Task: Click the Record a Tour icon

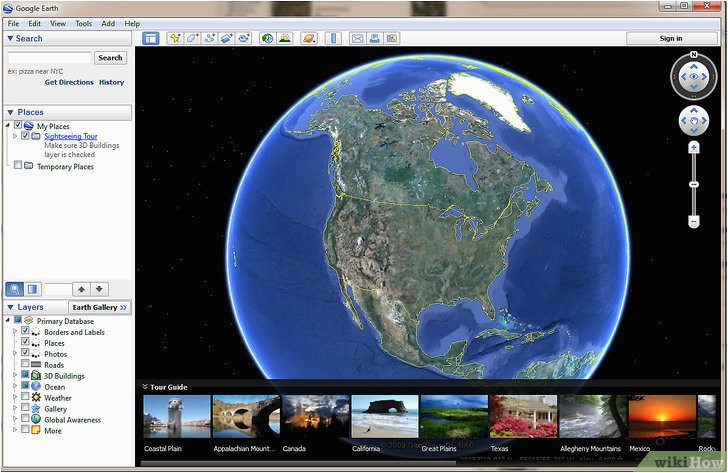Action: (244, 39)
